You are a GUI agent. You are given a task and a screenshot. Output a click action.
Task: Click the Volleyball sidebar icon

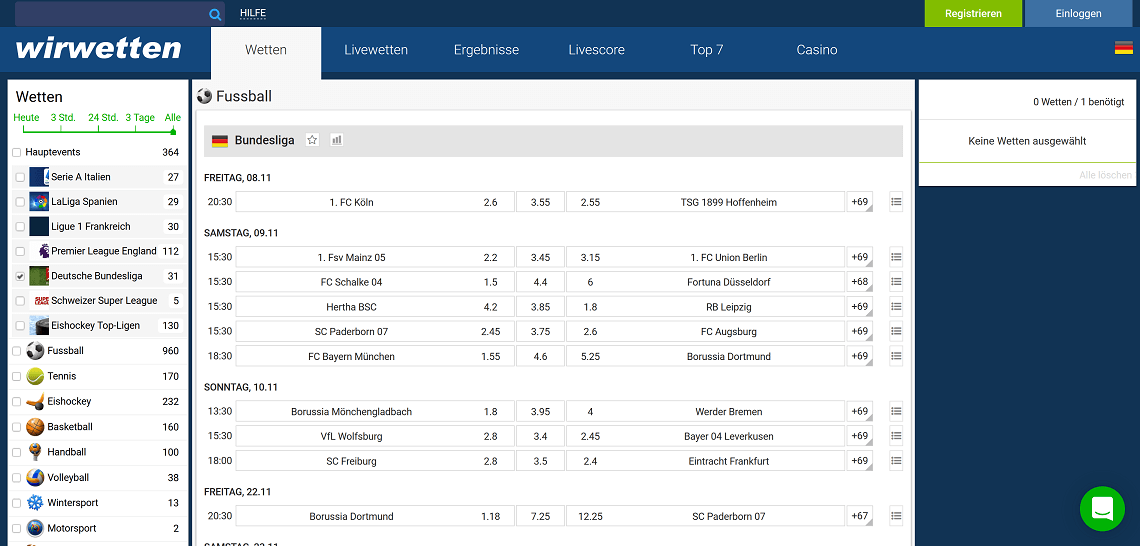35,478
